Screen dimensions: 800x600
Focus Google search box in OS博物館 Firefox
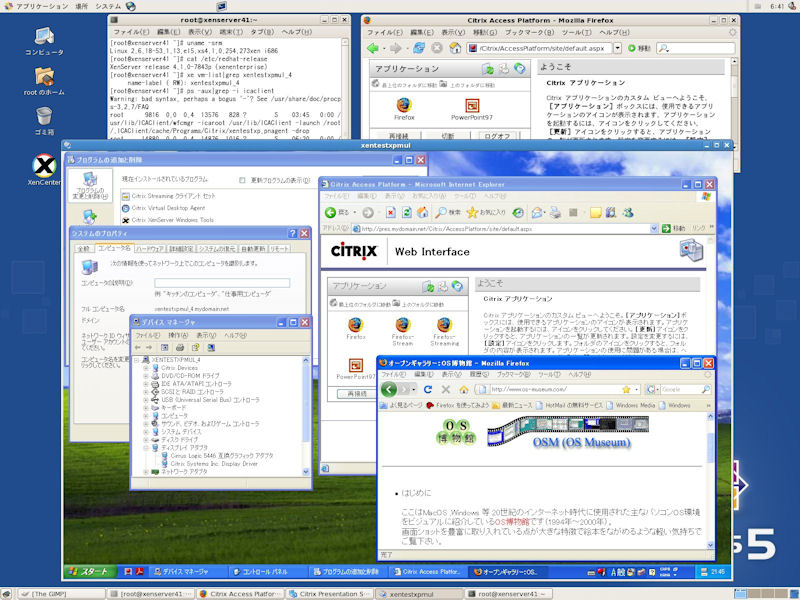(684, 389)
